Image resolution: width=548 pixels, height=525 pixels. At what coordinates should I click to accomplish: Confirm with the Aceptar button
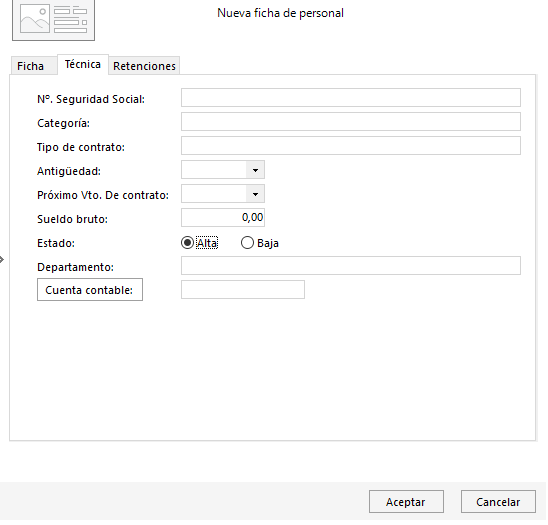(406, 502)
